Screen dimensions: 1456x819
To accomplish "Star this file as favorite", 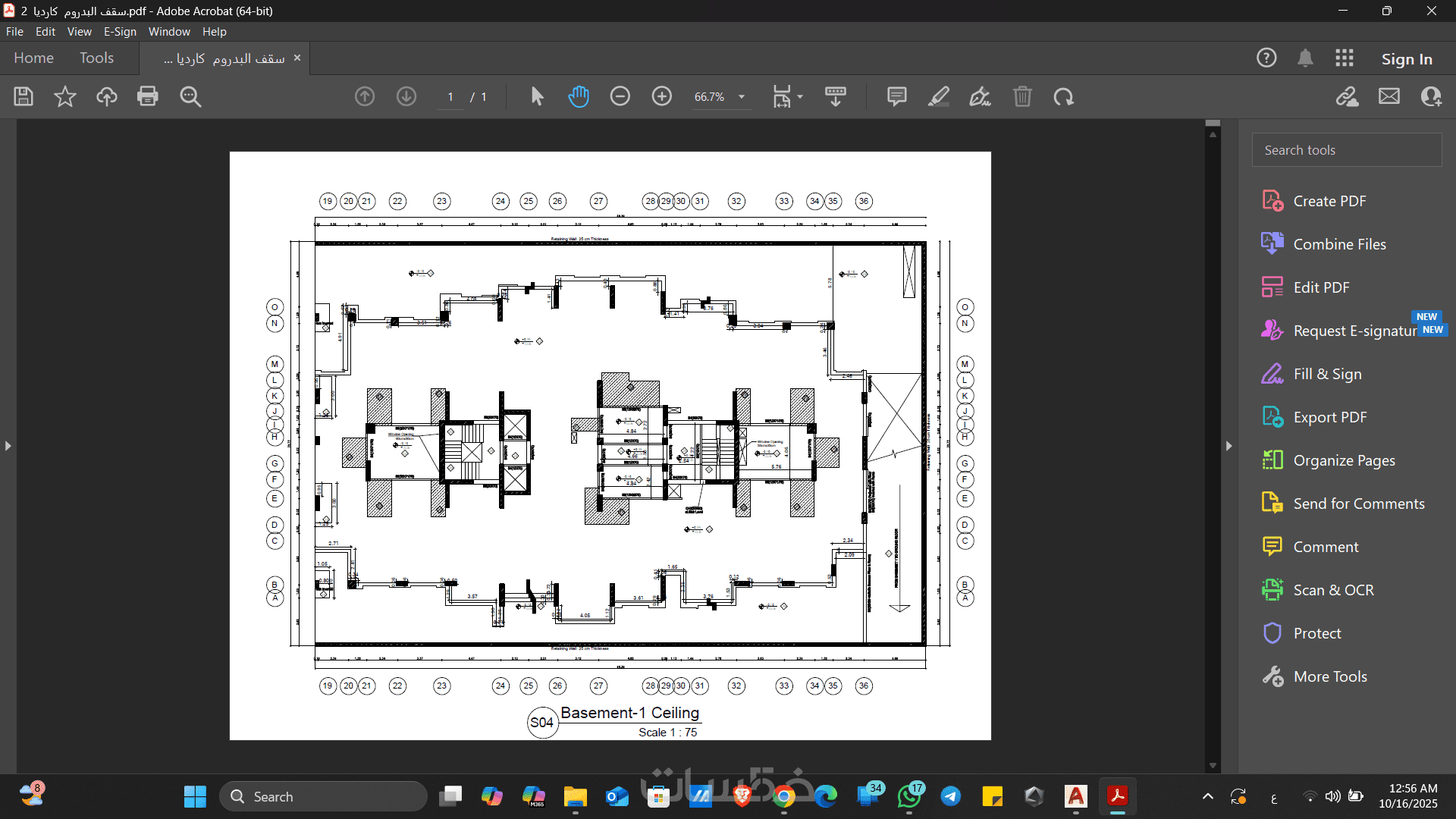I will pos(65,97).
